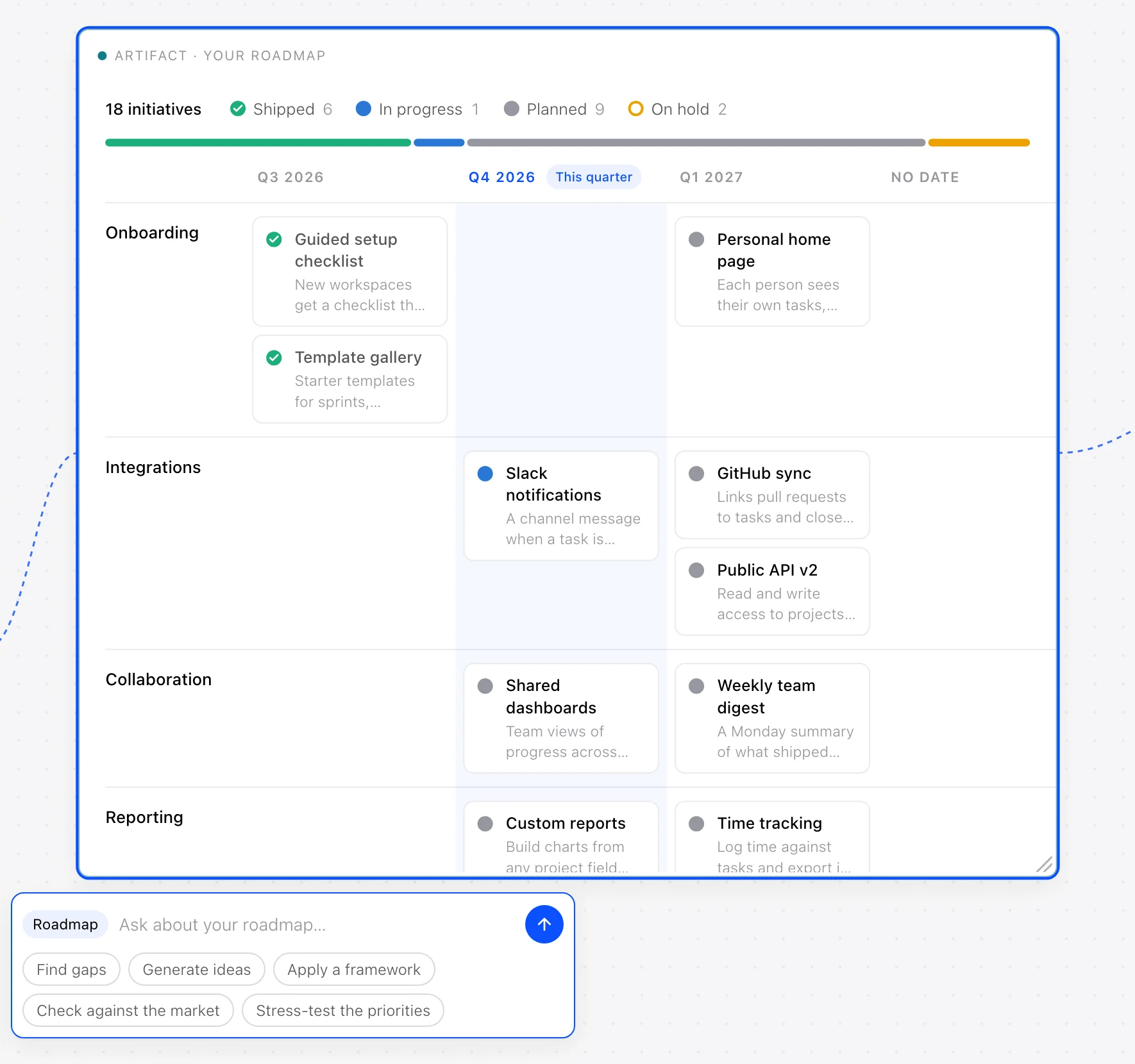Open the Public API v2 card title
This screenshot has height=1064, width=1135.
pyautogui.click(x=767, y=570)
